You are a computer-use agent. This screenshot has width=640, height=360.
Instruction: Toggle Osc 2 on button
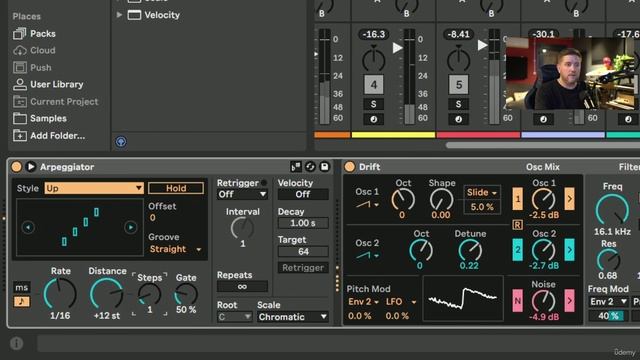[x=518, y=249]
